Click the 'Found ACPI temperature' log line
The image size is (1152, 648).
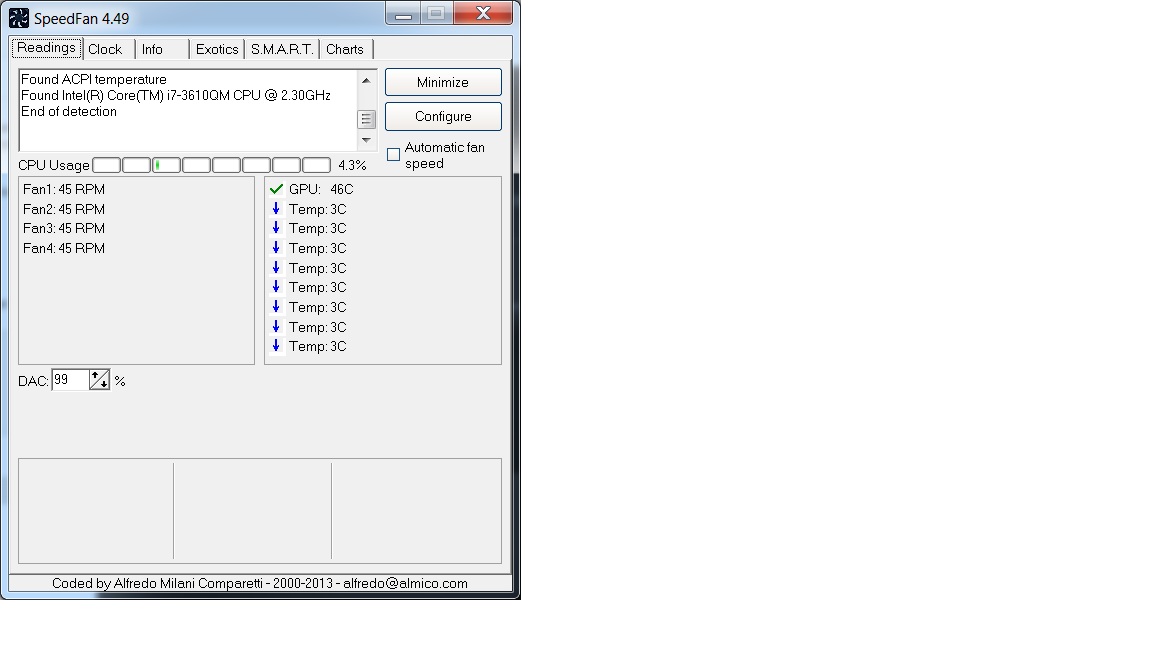tap(94, 79)
